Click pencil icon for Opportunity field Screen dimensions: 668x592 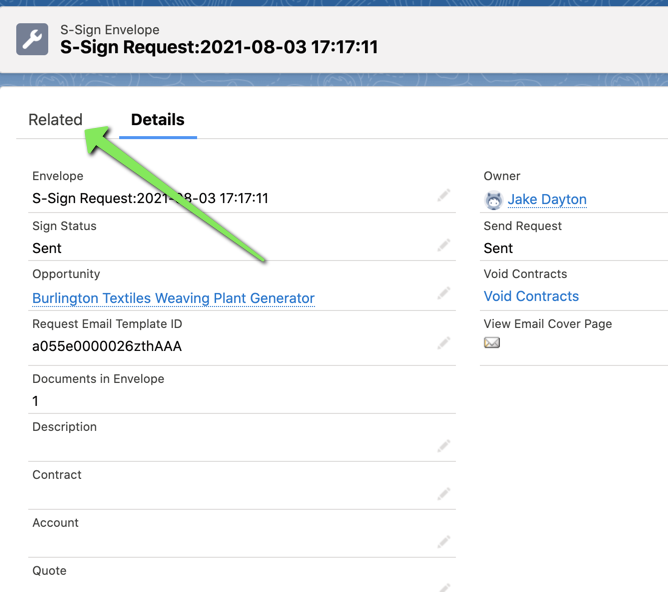click(443, 293)
